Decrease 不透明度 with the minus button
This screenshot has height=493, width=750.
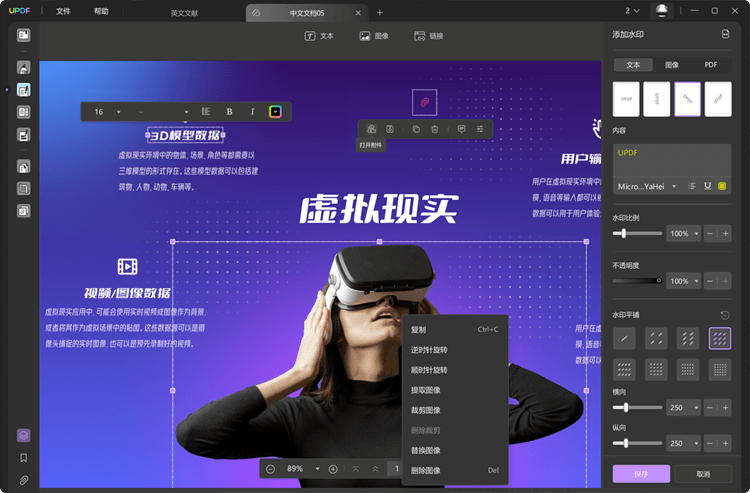click(710, 281)
